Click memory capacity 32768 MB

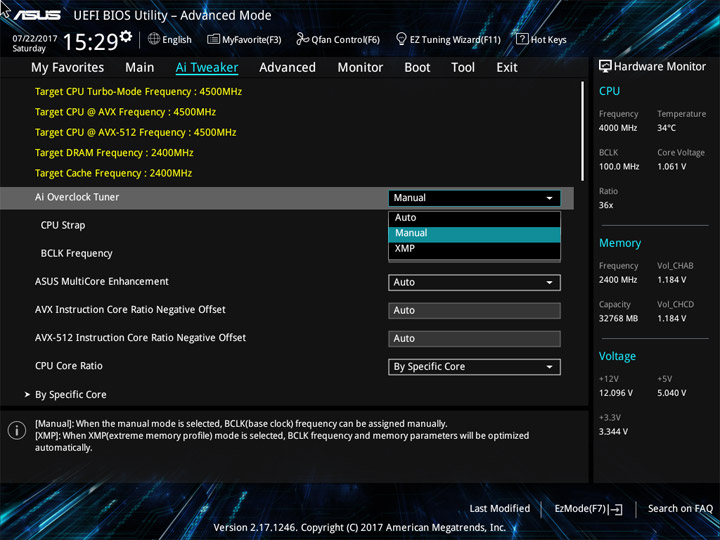(618, 318)
